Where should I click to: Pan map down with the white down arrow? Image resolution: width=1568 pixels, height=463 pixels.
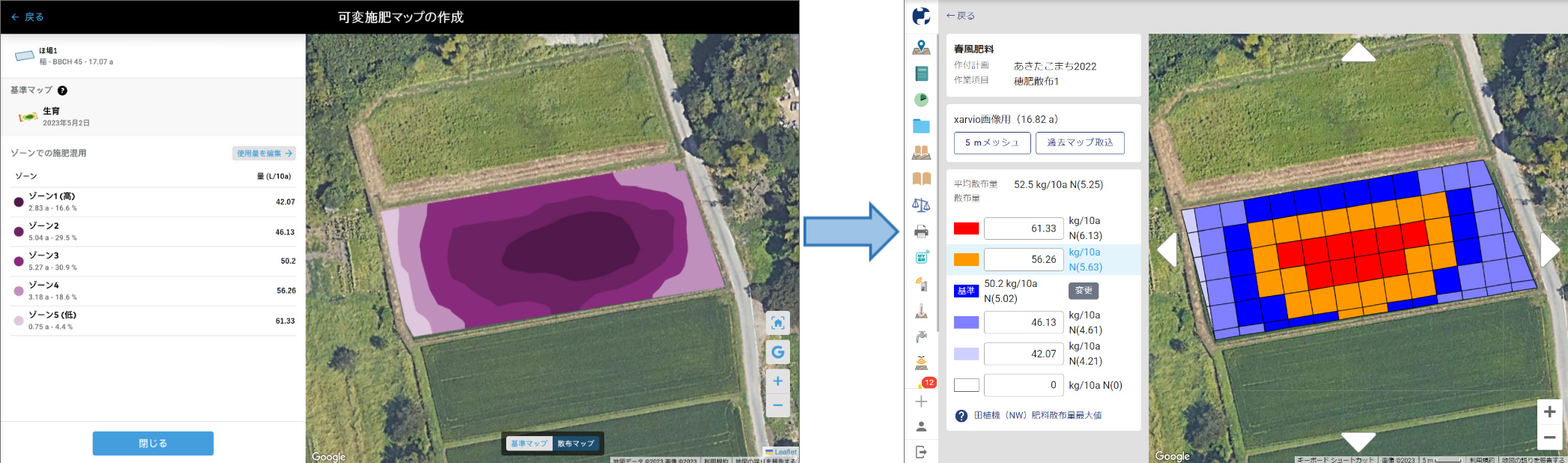pyautogui.click(x=1358, y=441)
